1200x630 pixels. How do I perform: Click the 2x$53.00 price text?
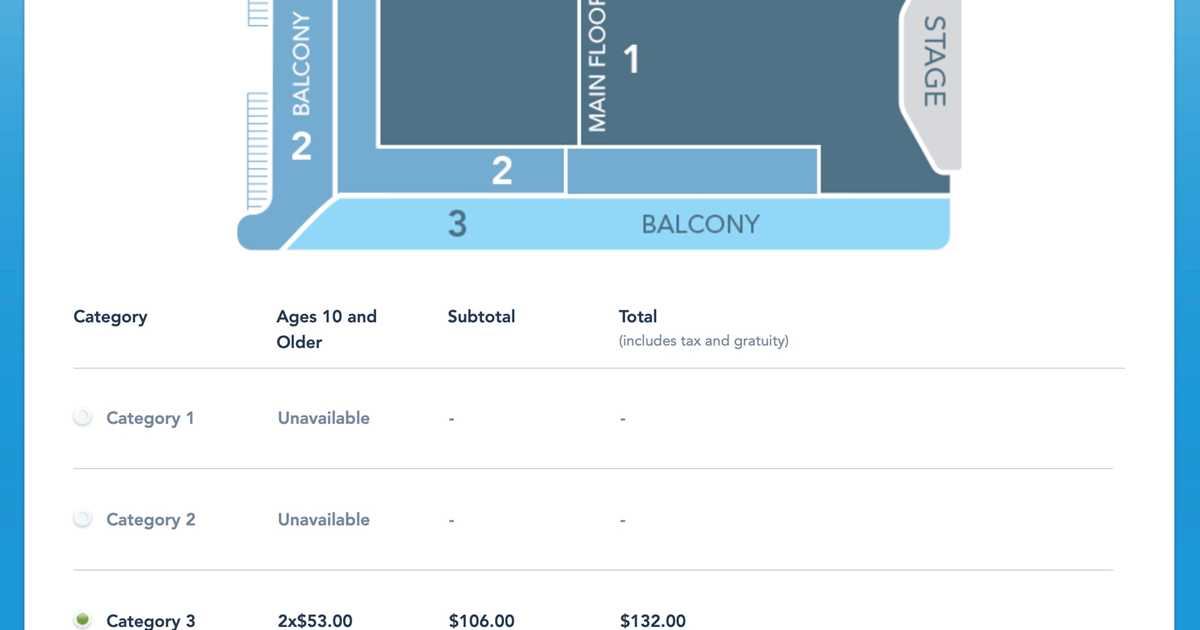(x=314, y=620)
